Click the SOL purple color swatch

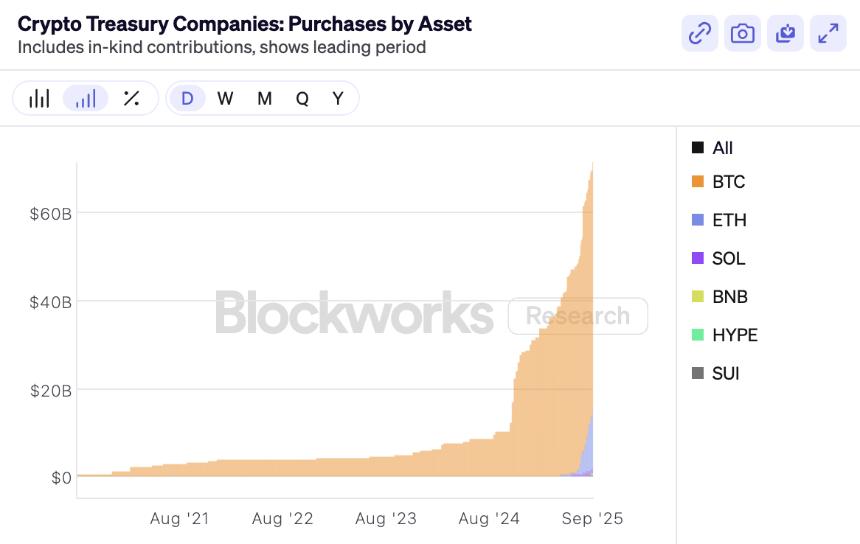tap(698, 258)
